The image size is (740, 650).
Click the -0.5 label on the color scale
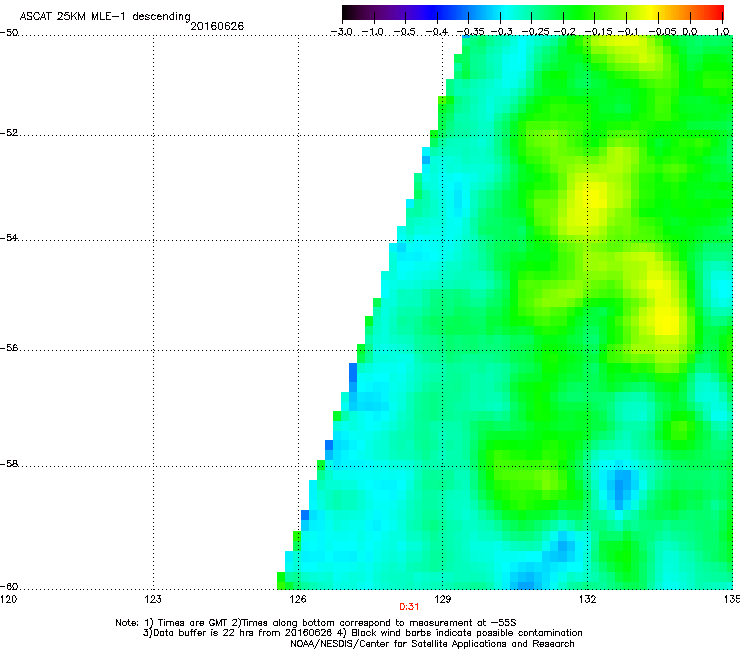tap(404, 32)
